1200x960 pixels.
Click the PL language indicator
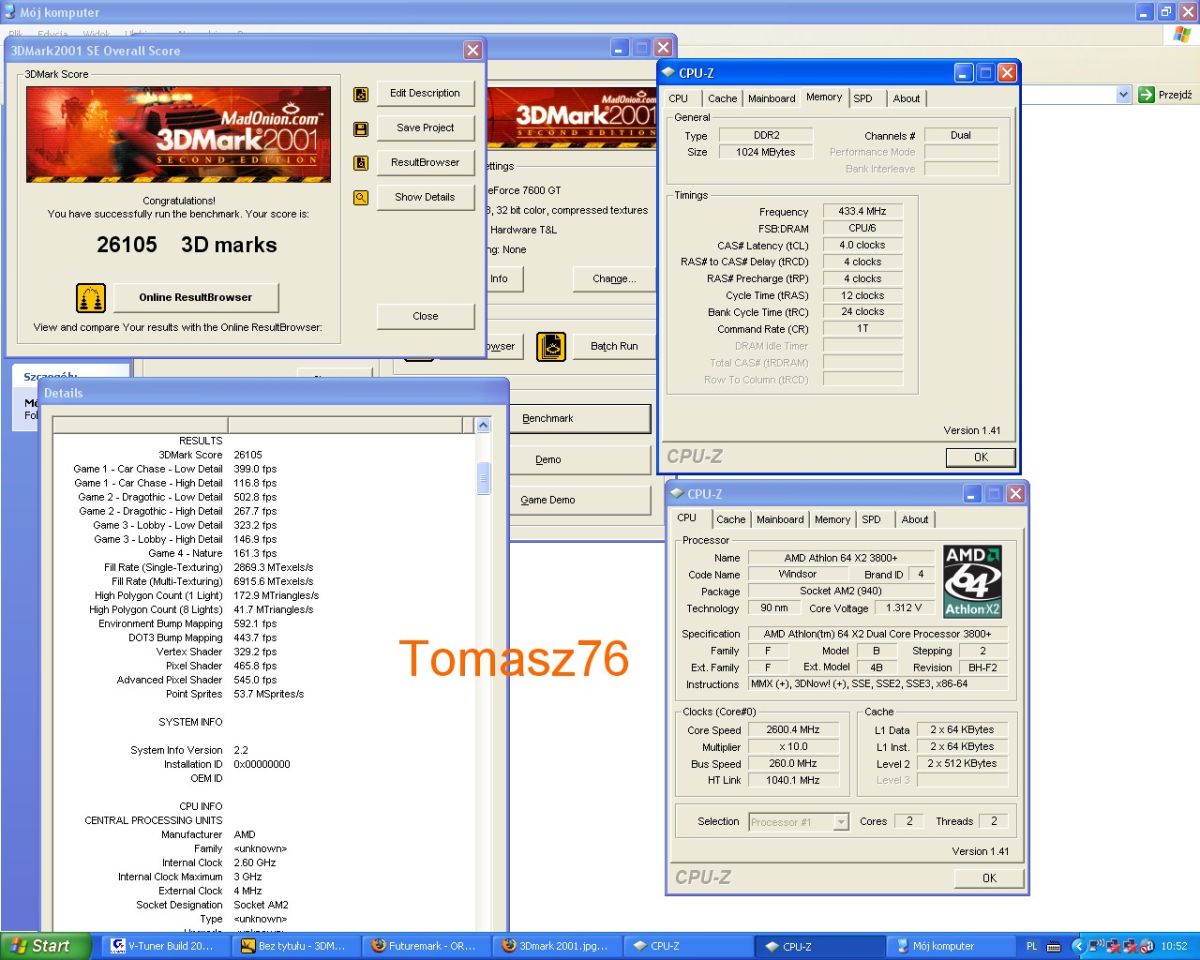(1032, 946)
